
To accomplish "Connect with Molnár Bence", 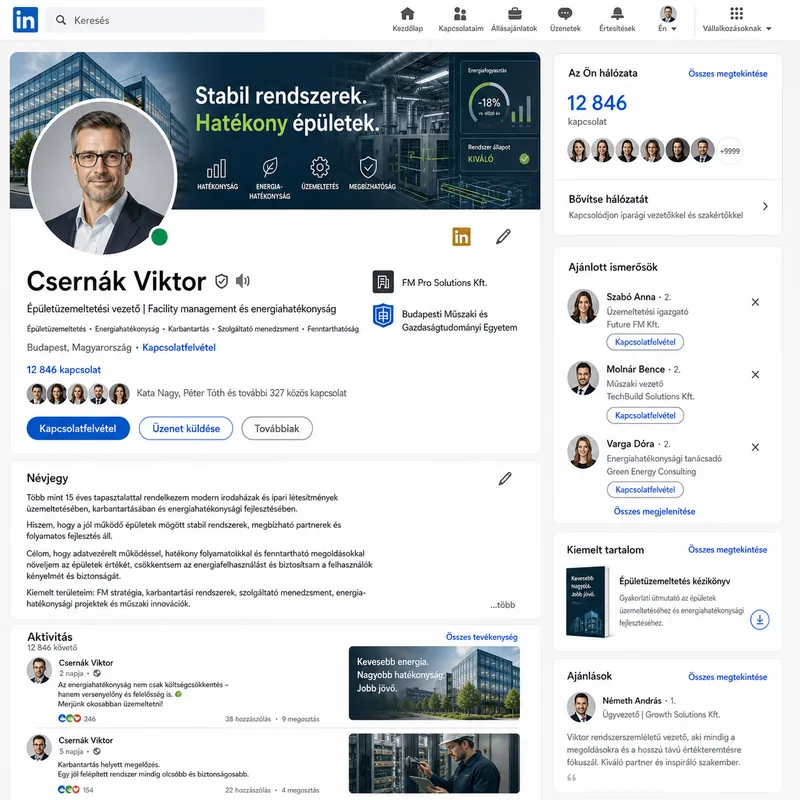I will pyautogui.click(x=645, y=415).
